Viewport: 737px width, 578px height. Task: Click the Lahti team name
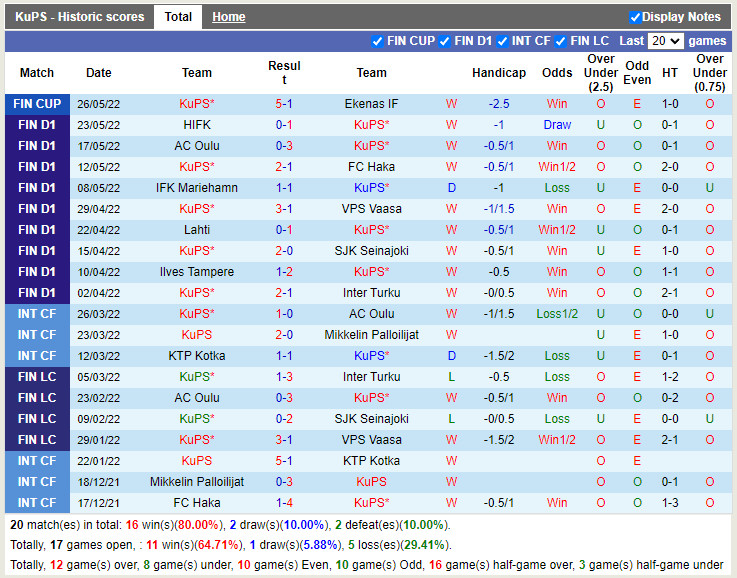pos(197,230)
